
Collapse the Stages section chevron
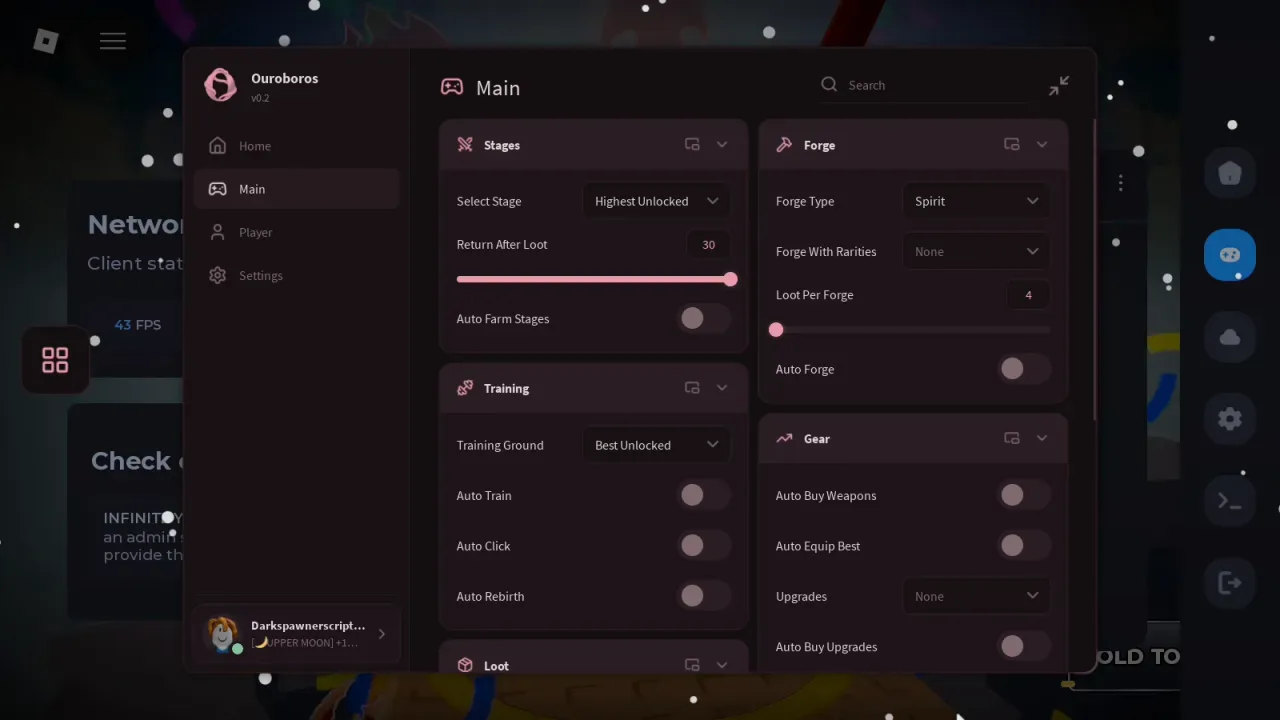point(722,145)
